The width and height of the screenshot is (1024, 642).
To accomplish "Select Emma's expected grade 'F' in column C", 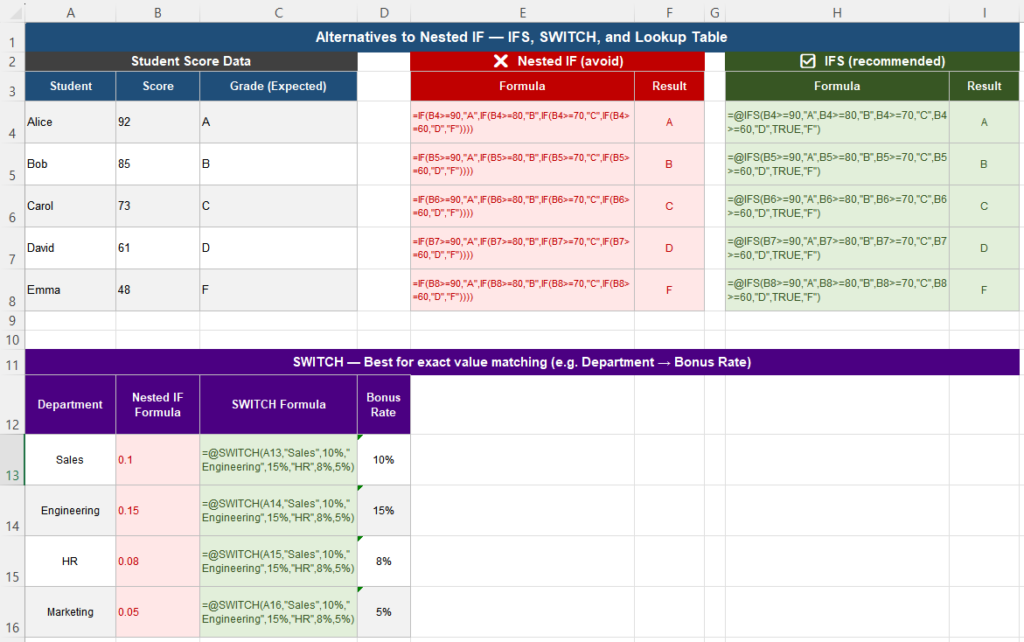I will tap(278, 290).
